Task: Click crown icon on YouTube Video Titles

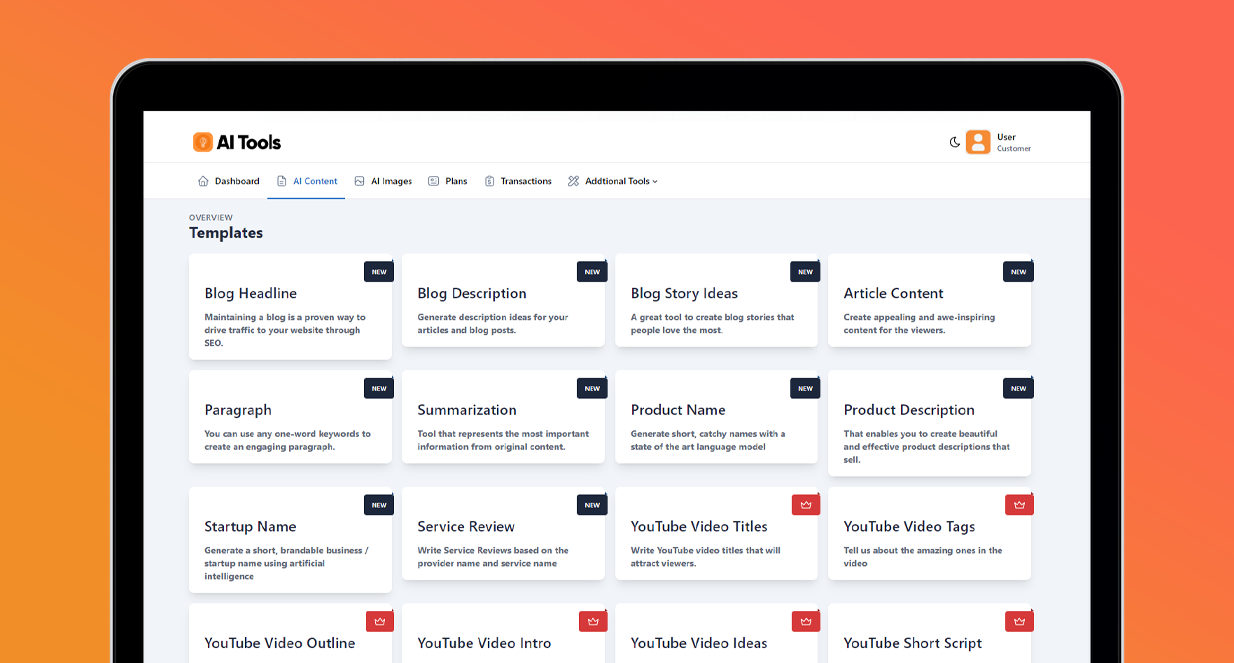Action: 806,504
